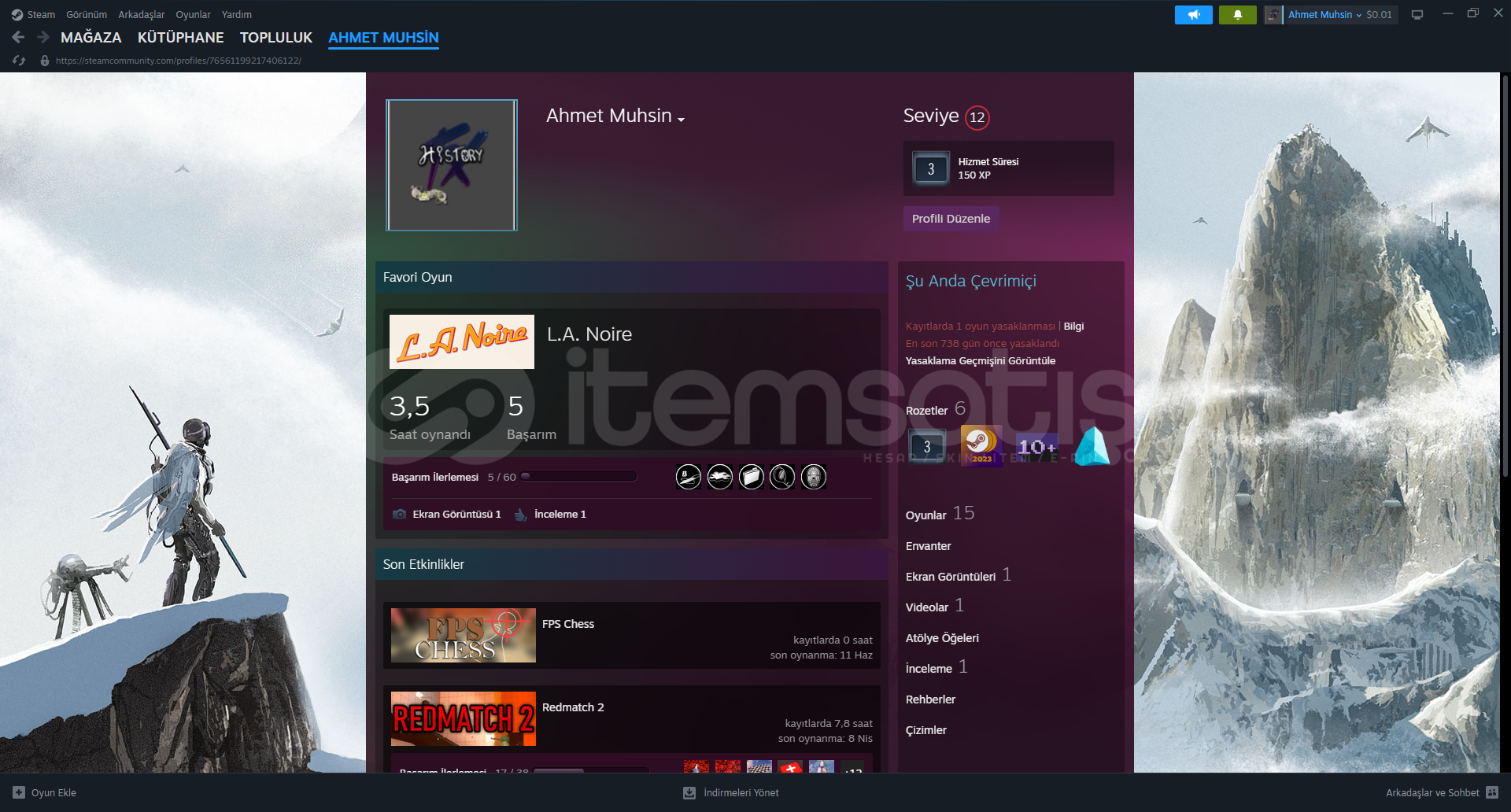Open the Rozetler 6 link
The height and width of the screenshot is (812, 1511).
pyautogui.click(x=935, y=409)
